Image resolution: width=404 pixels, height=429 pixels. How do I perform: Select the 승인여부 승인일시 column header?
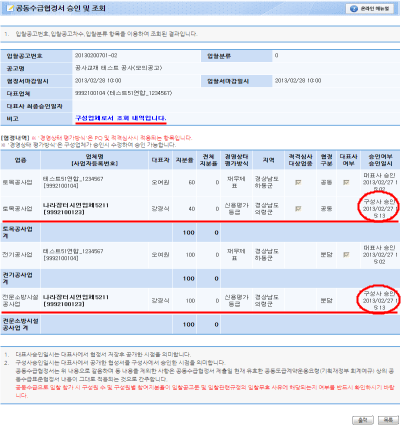coord(380,160)
